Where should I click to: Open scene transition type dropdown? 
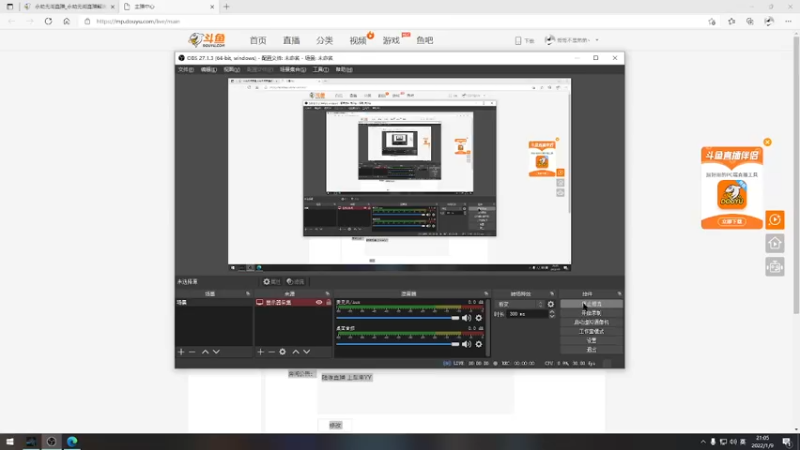(x=520, y=304)
